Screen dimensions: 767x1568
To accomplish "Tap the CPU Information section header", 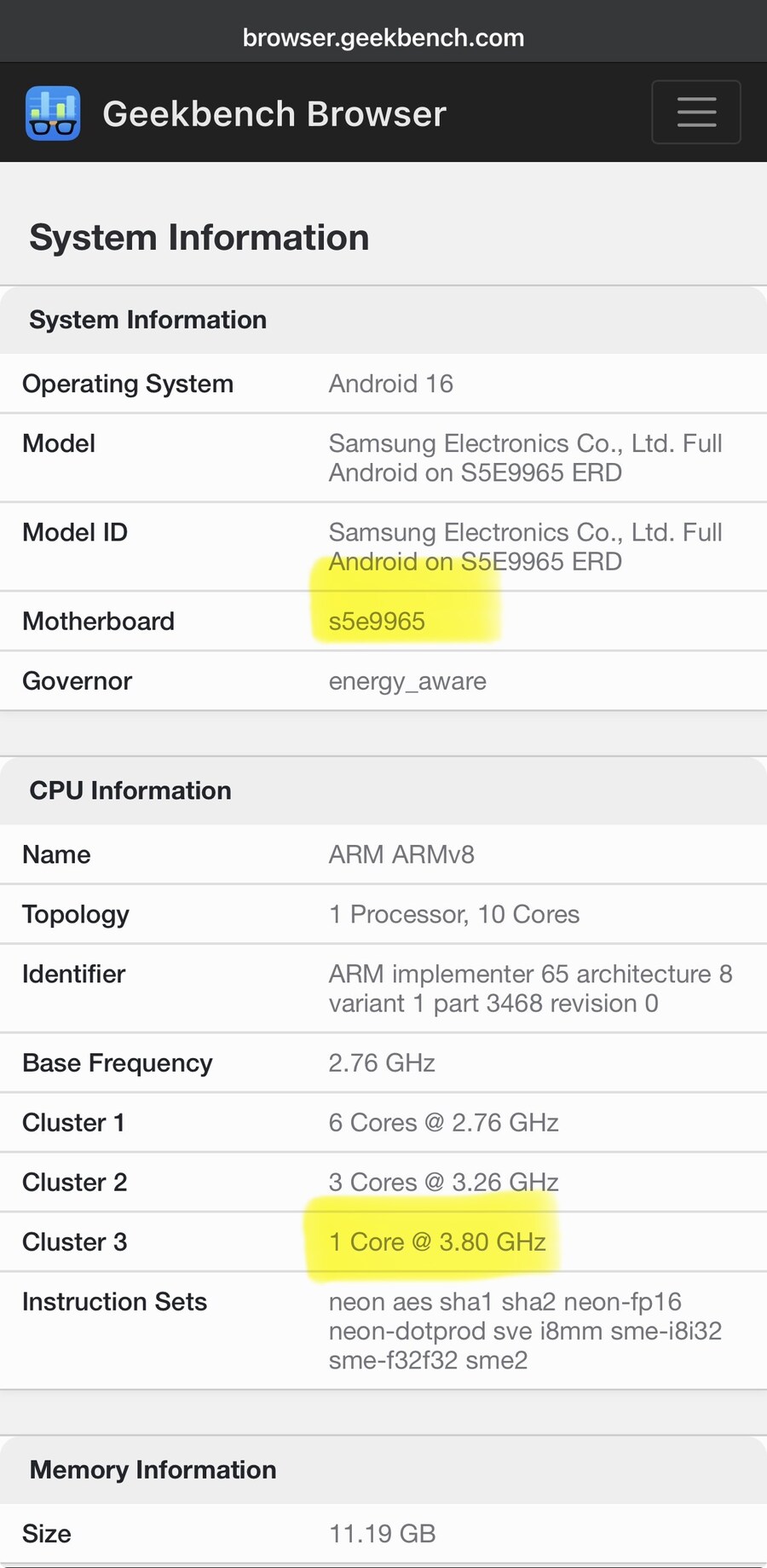I will pos(130,790).
